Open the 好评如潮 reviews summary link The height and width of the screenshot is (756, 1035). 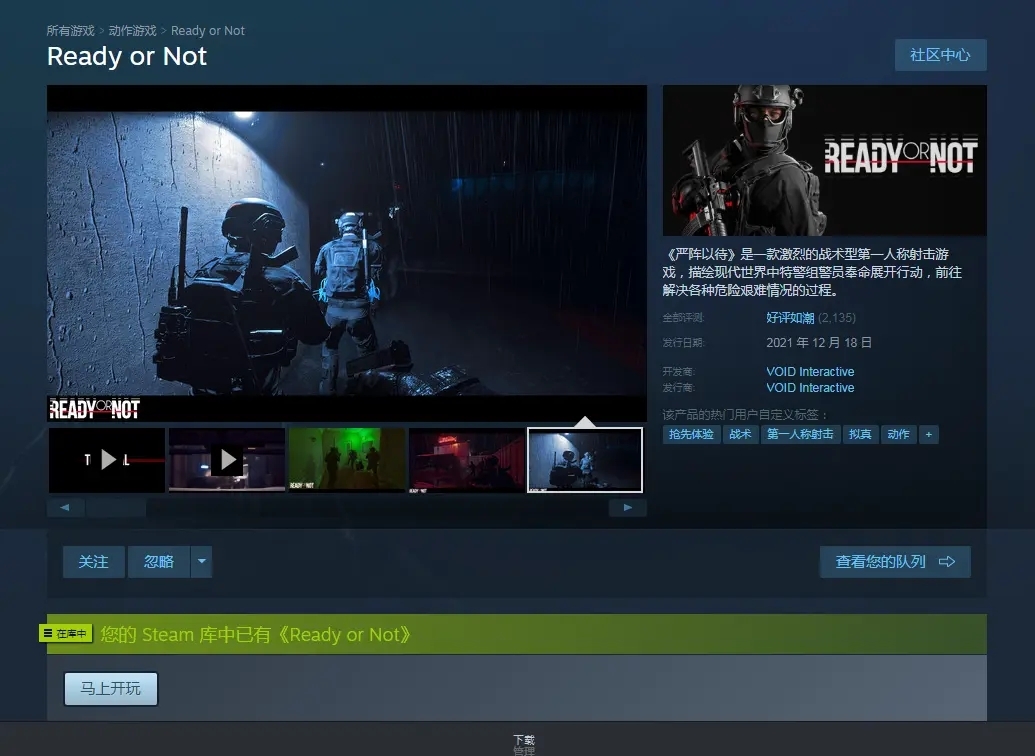(x=790, y=318)
